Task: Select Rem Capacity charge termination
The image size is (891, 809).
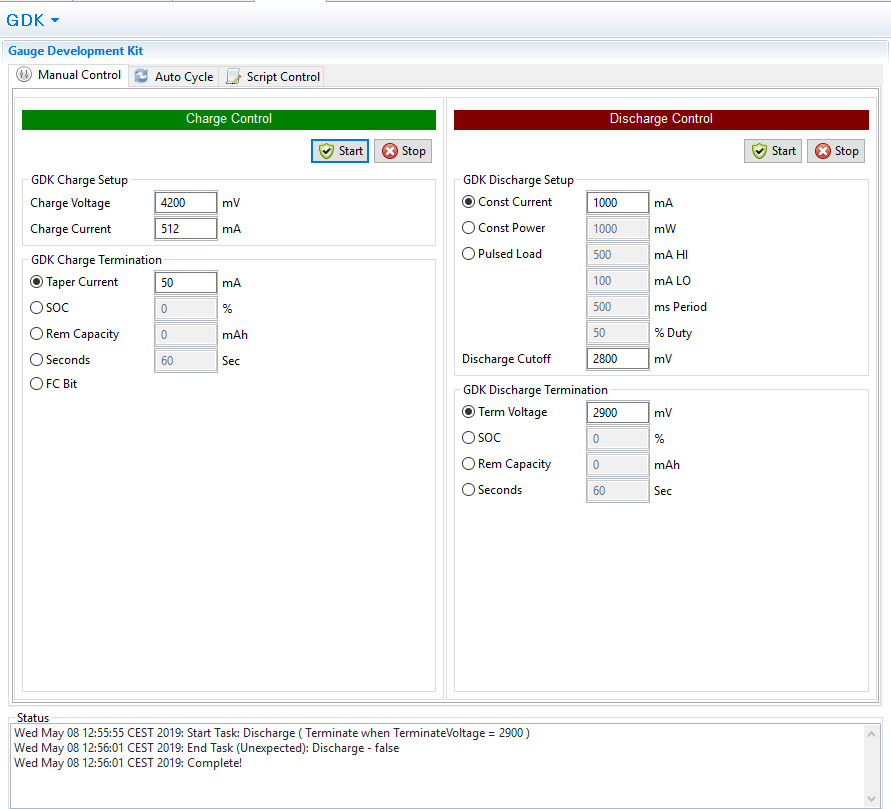Action: (74, 334)
